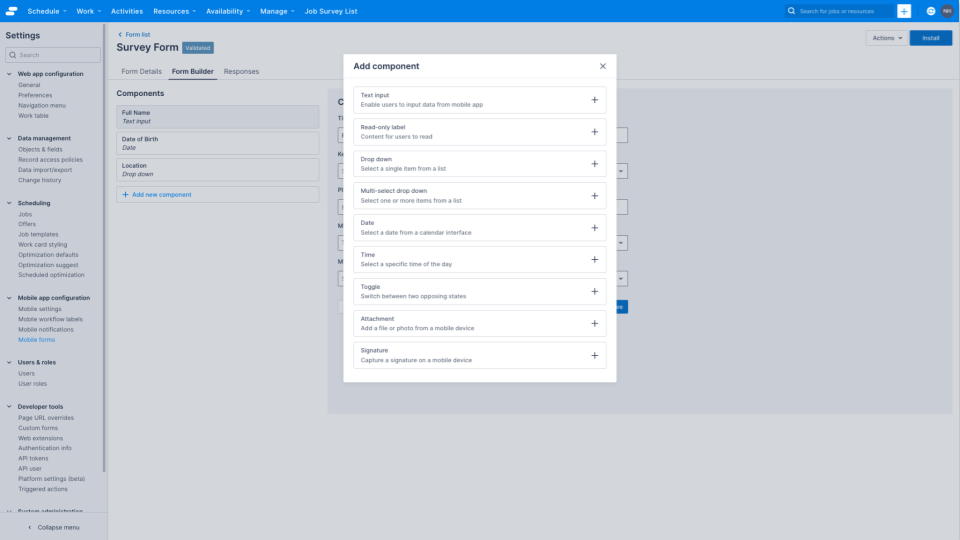Click the Settings search field
Screen dimensions: 960x540
pyautogui.click(x=54, y=55)
